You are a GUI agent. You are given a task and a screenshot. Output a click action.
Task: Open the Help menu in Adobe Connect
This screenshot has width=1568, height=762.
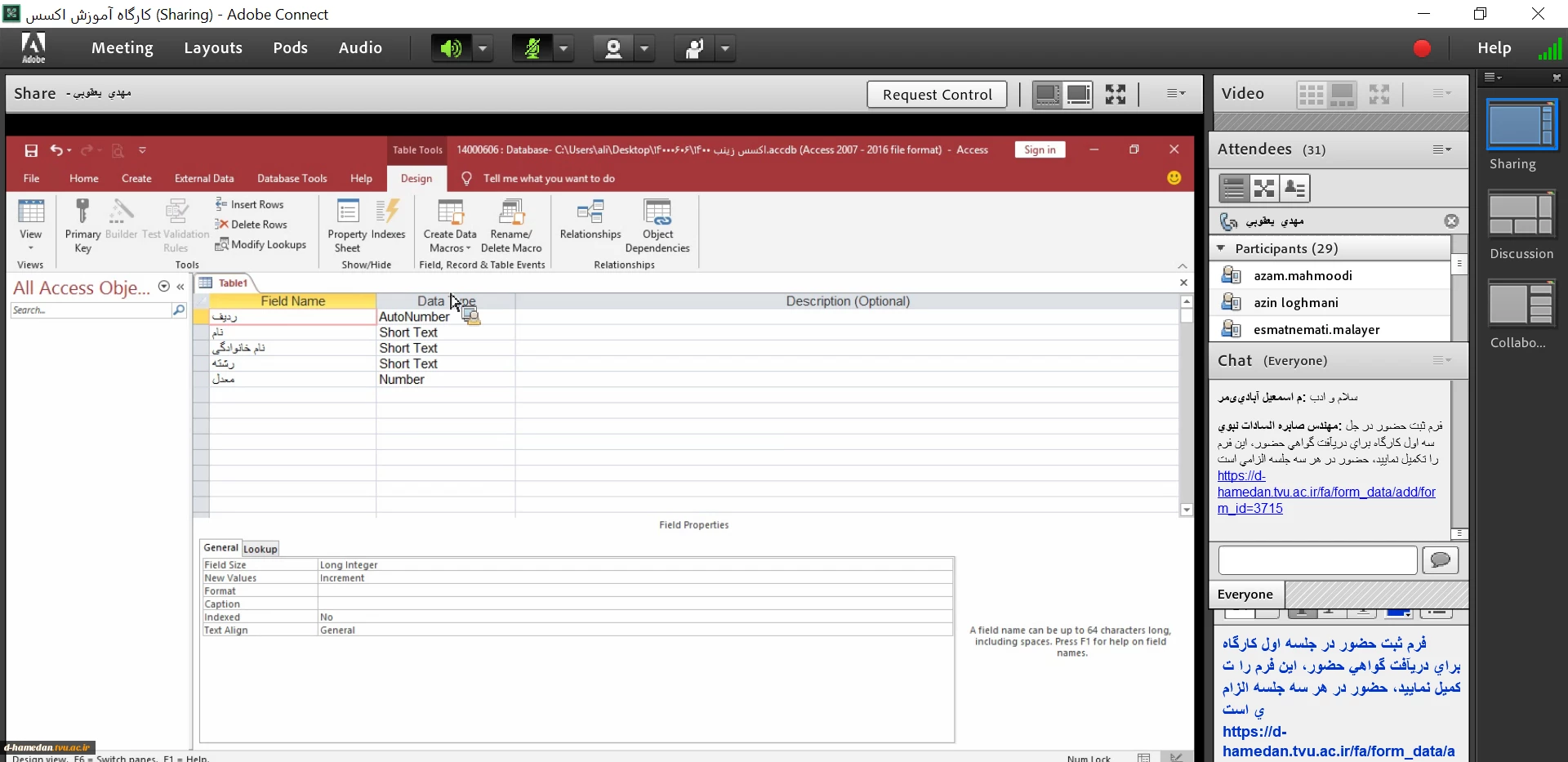tap(1494, 47)
